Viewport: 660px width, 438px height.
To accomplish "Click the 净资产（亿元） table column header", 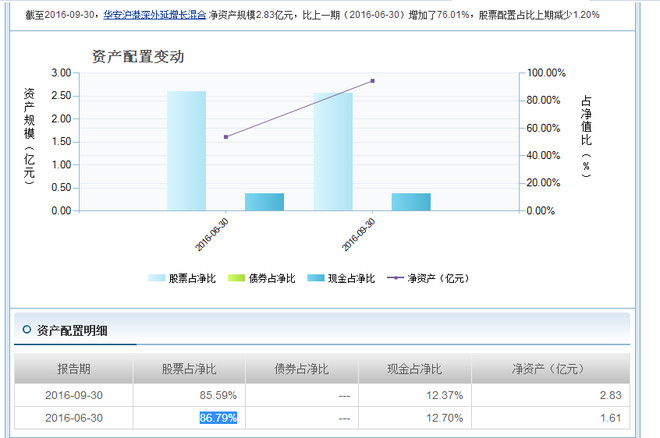I will tap(550, 369).
